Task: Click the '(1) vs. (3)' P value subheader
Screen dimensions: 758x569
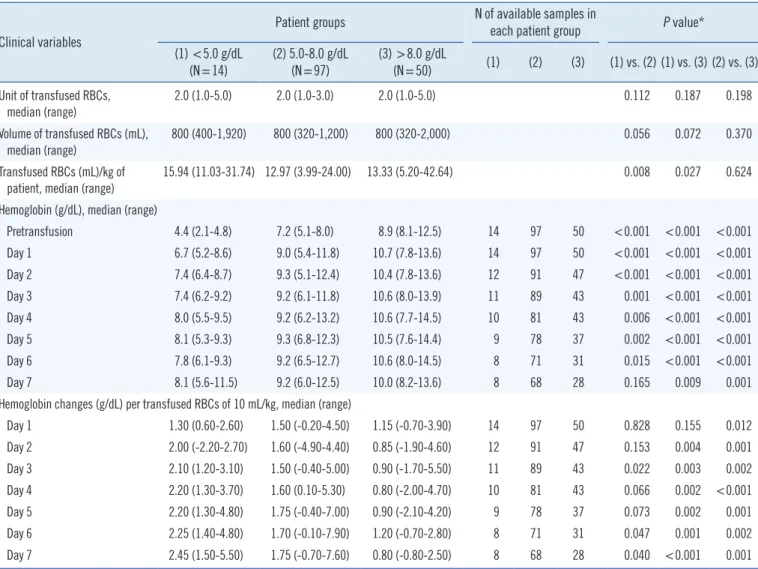Action: click(684, 62)
